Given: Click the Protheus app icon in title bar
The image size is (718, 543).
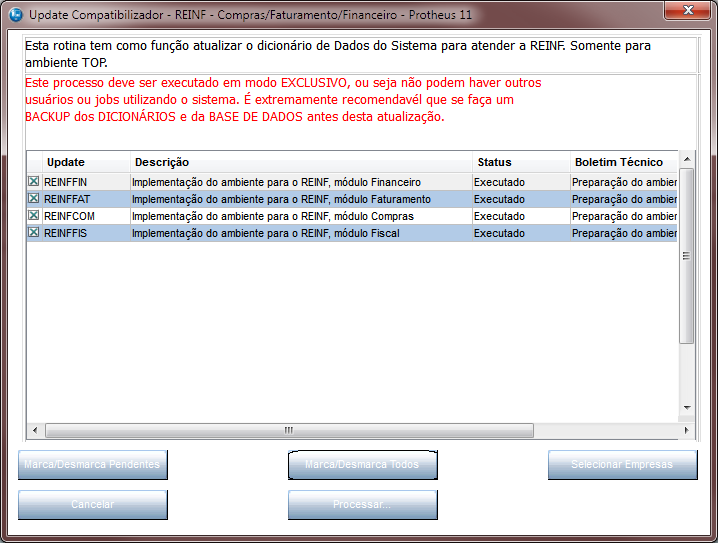Looking at the screenshot, I should pyautogui.click(x=16, y=15).
